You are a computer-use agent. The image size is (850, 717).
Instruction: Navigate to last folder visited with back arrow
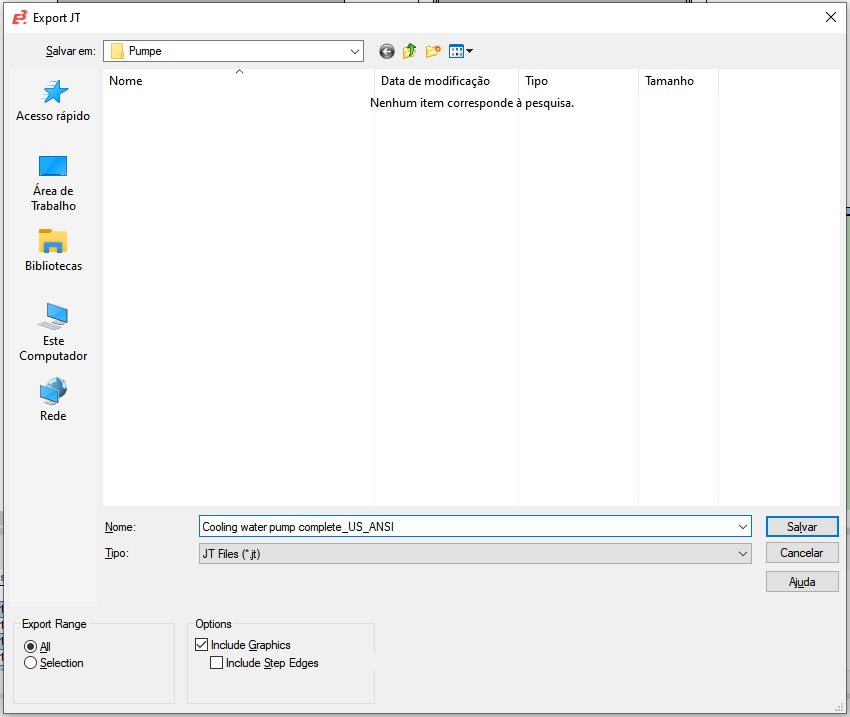pyautogui.click(x=386, y=51)
